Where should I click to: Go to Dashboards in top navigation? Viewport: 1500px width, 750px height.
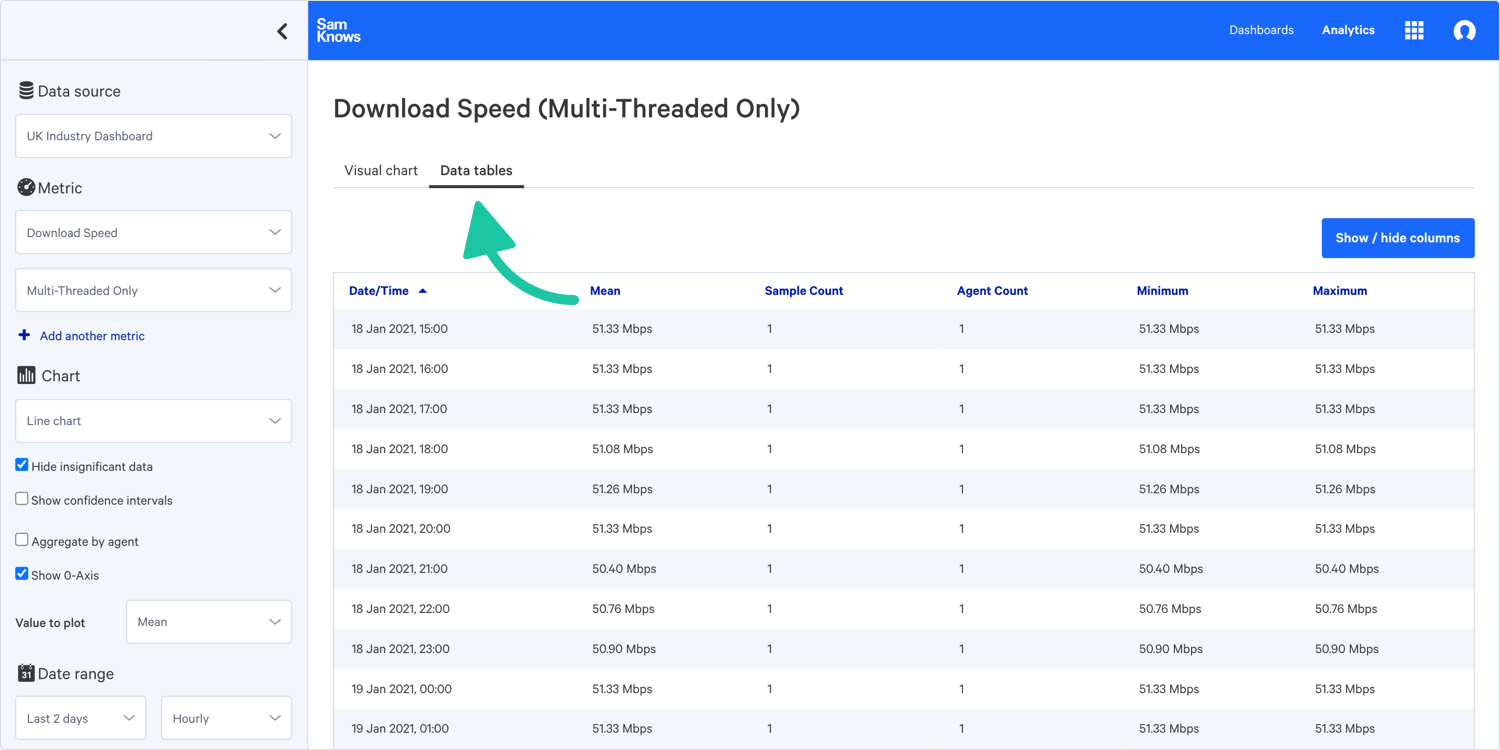coord(1261,30)
